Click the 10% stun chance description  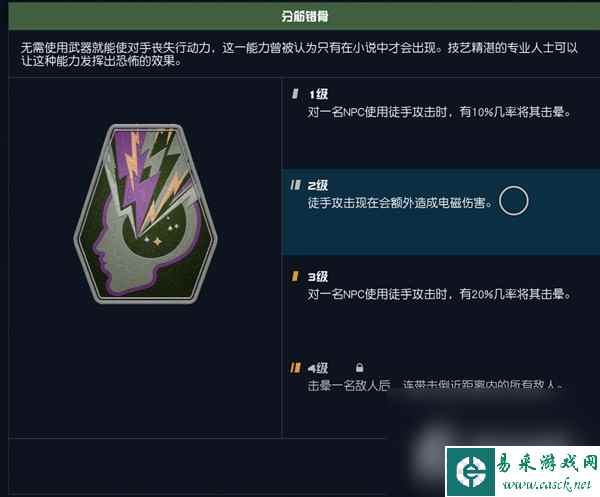tap(439, 112)
